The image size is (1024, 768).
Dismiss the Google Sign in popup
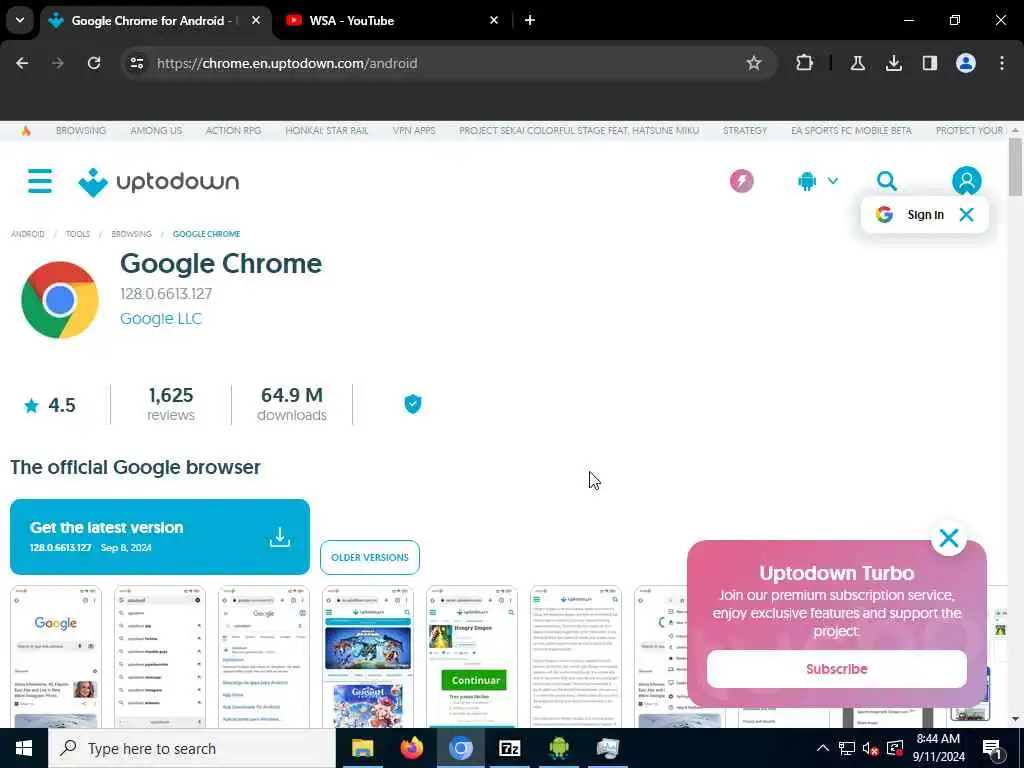pyautogui.click(x=967, y=215)
